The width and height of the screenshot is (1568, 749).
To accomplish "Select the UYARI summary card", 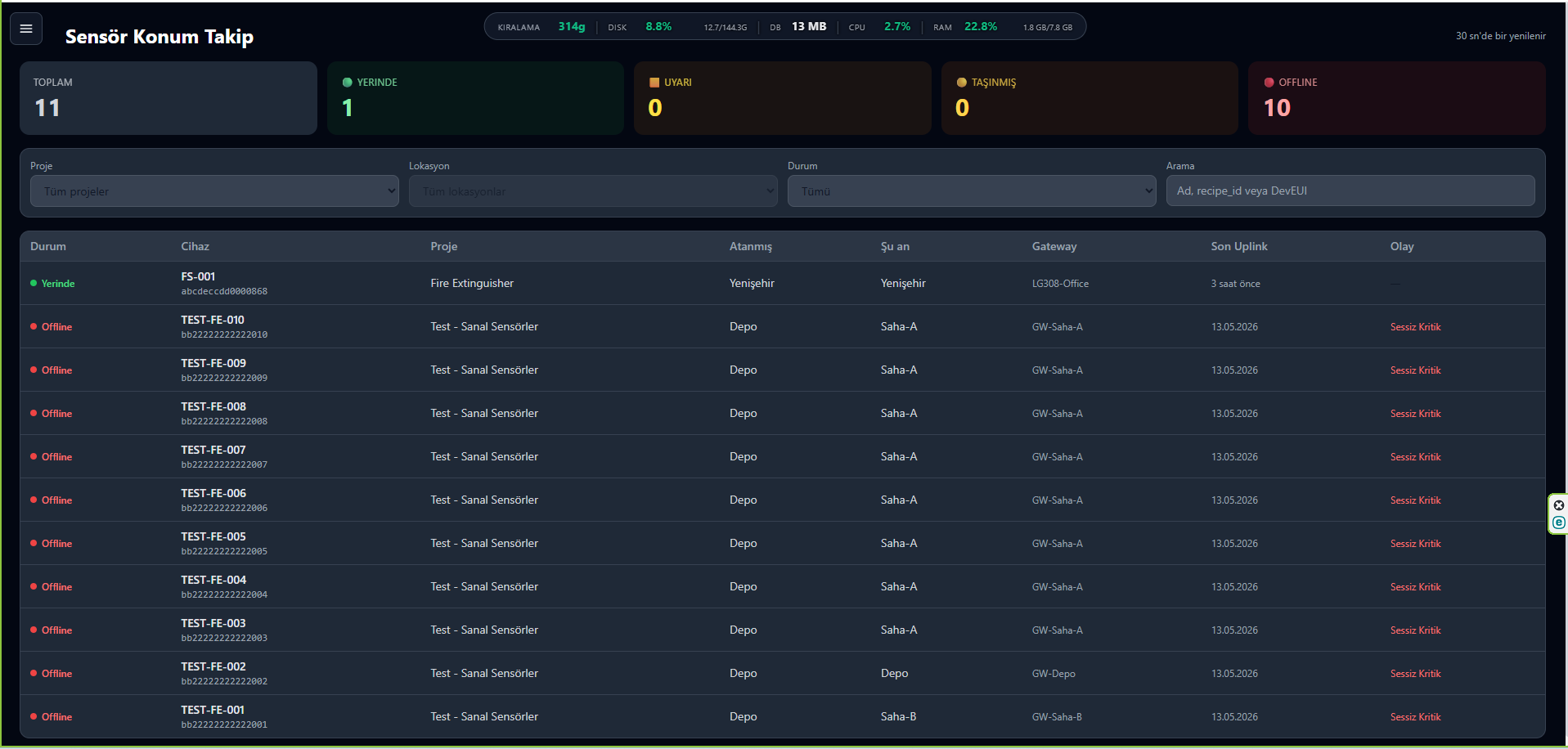I will click(x=783, y=98).
